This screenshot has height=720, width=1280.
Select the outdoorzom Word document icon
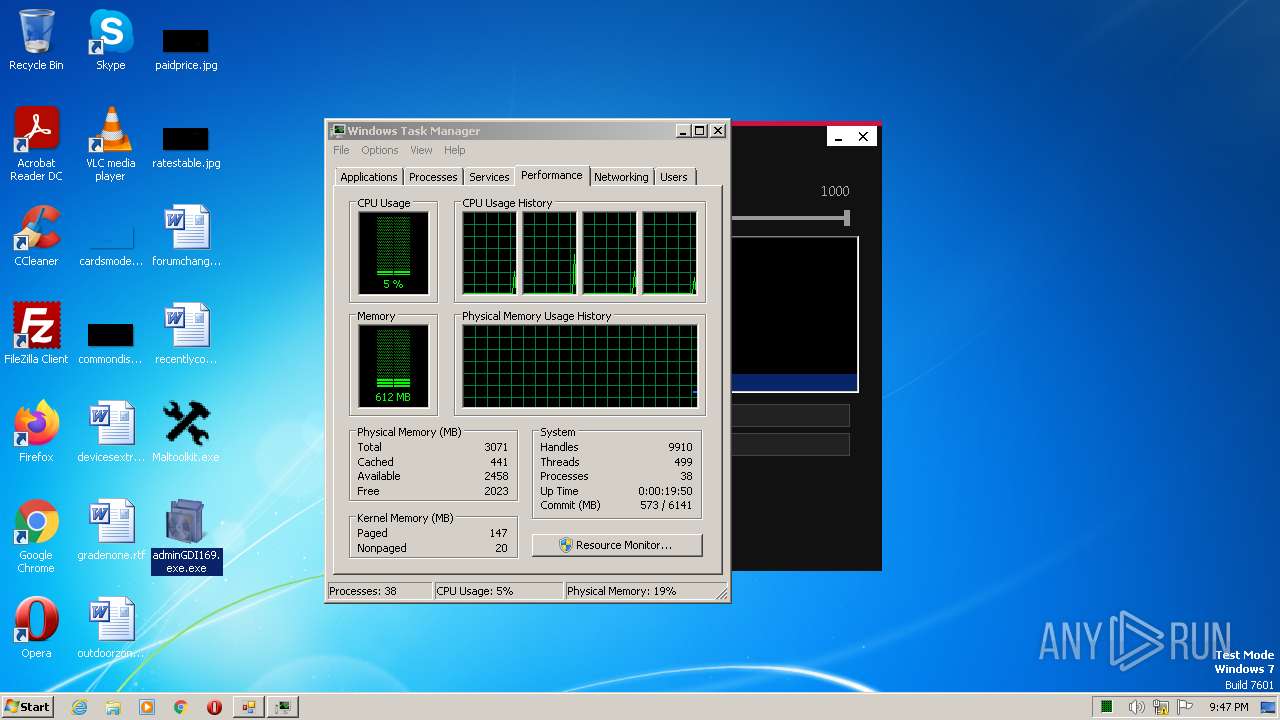click(x=110, y=628)
